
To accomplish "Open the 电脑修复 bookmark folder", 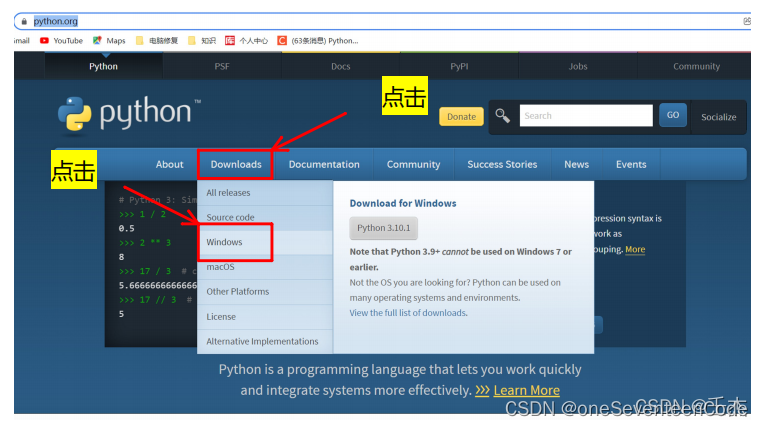I will 157,40.
